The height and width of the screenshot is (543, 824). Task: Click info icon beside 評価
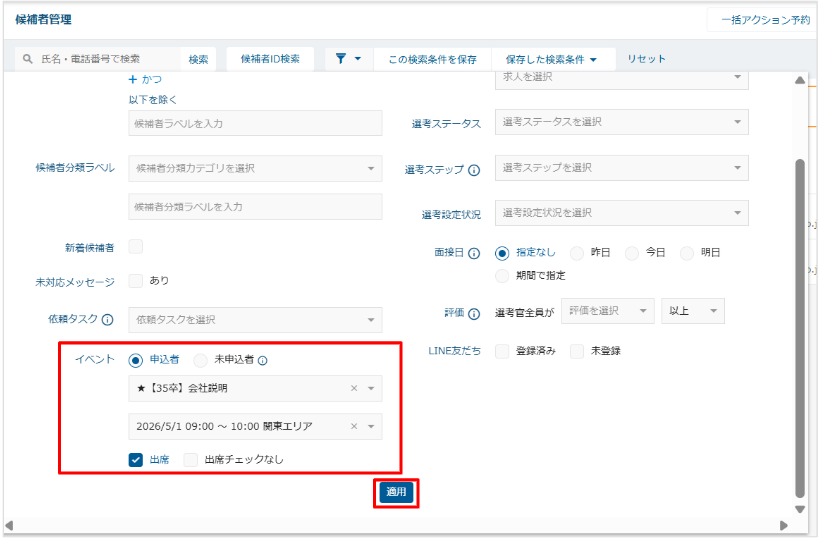(474, 313)
